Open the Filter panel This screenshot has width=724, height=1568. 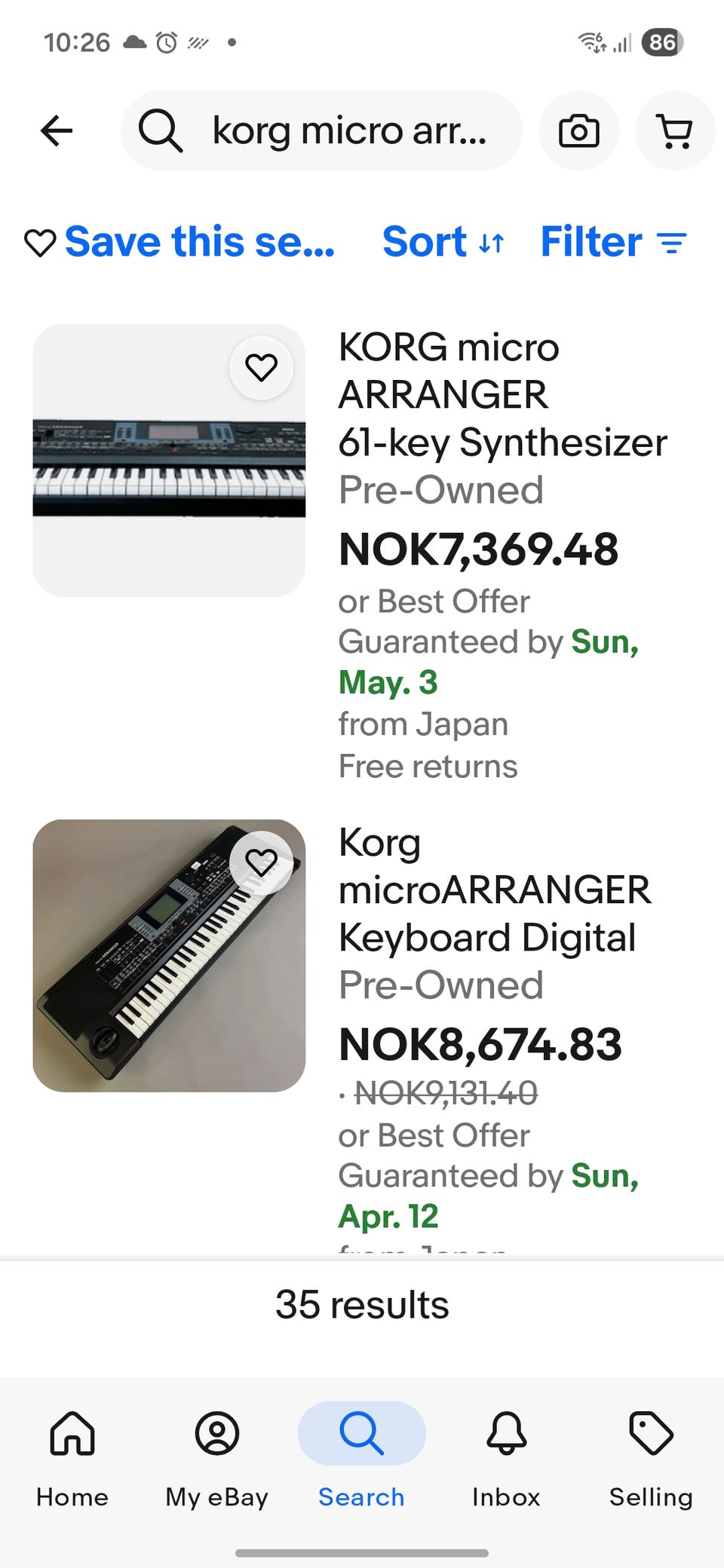[613, 242]
